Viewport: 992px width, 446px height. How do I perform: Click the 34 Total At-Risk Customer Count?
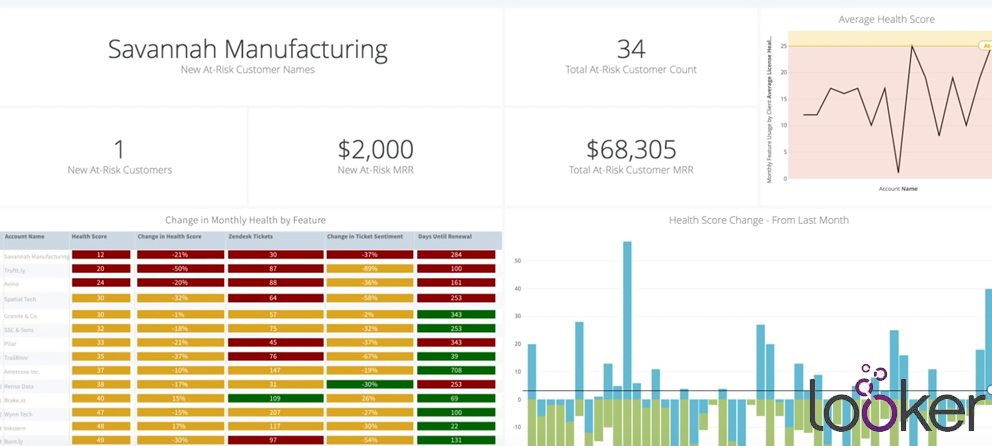click(x=631, y=49)
